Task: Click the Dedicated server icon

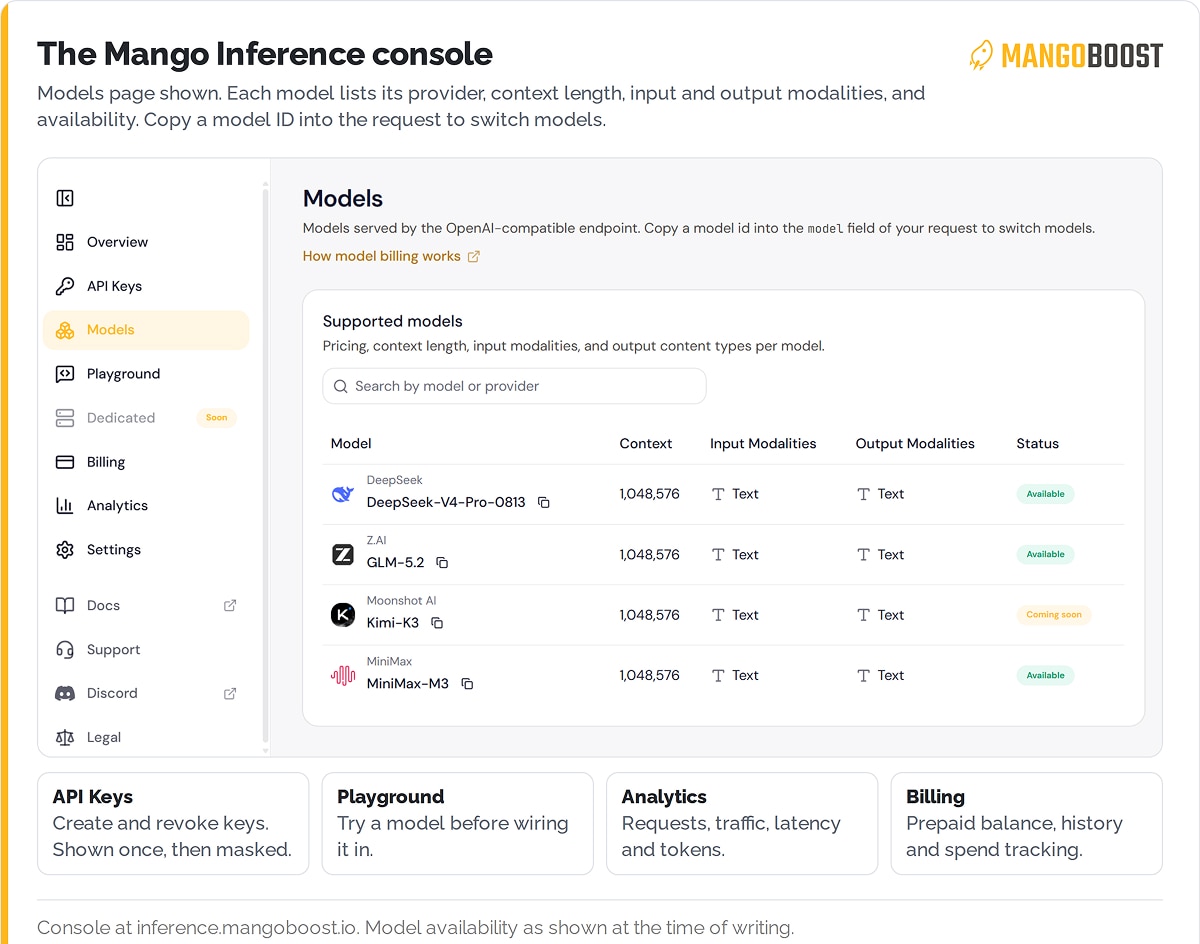Action: [x=65, y=418]
